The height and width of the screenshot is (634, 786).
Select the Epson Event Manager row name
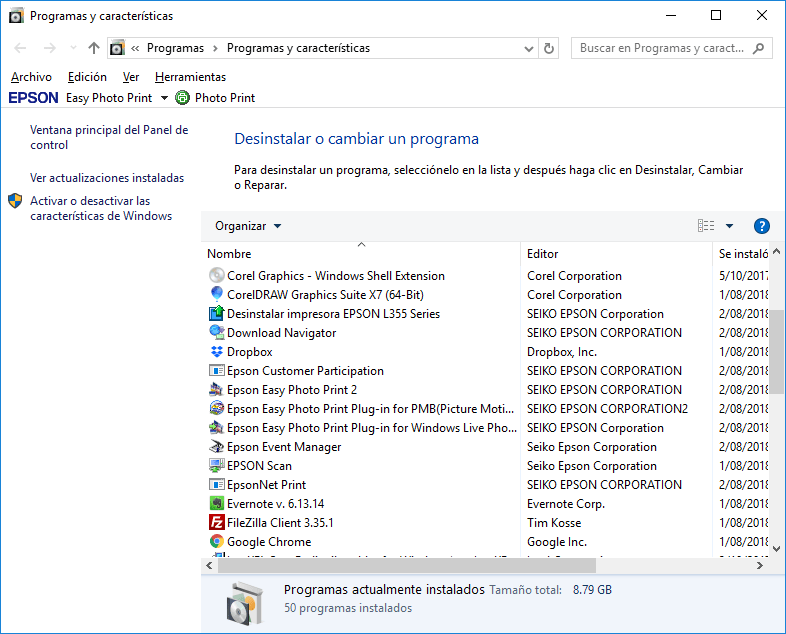(x=284, y=447)
